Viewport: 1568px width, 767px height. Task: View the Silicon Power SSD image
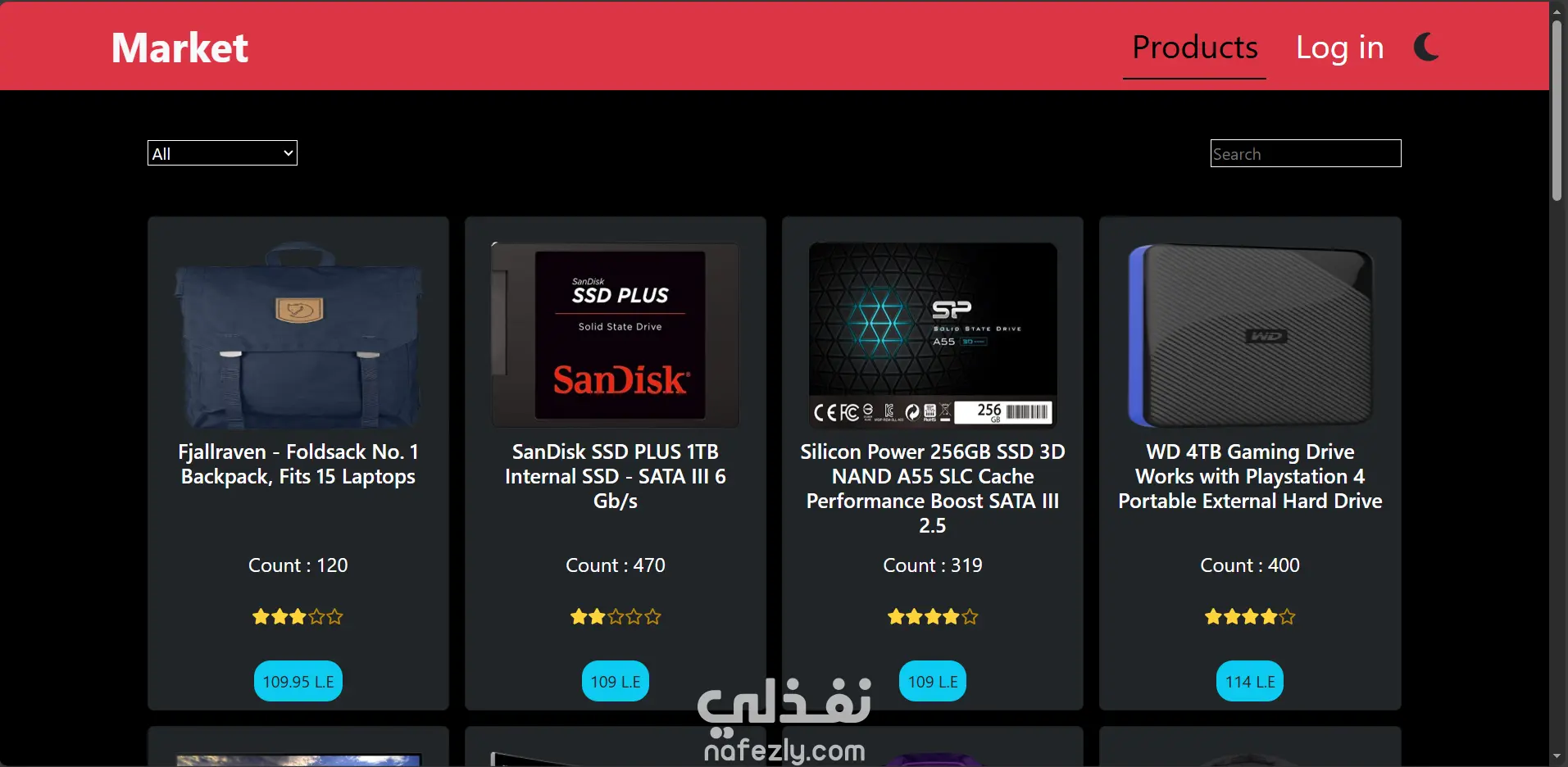(x=933, y=334)
